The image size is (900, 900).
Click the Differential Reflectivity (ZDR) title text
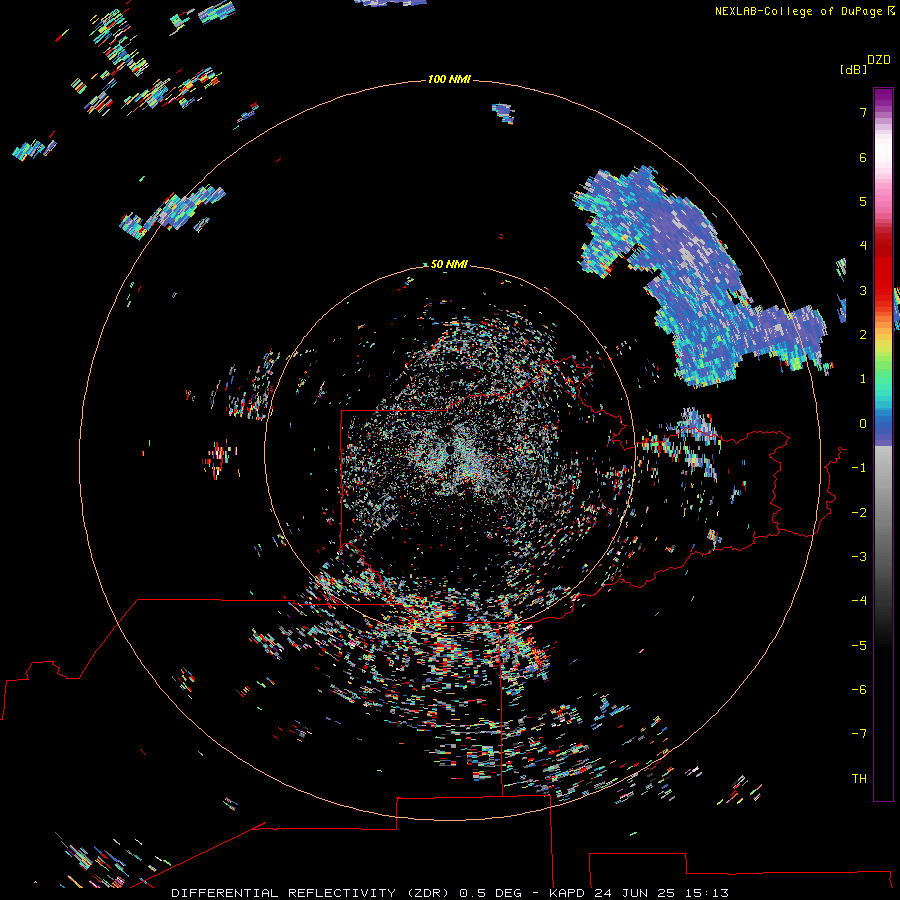click(x=310, y=893)
